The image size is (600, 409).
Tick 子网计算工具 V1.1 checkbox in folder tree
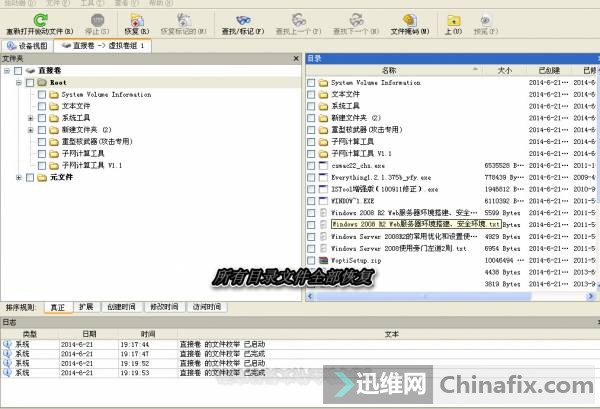[x=42, y=166]
